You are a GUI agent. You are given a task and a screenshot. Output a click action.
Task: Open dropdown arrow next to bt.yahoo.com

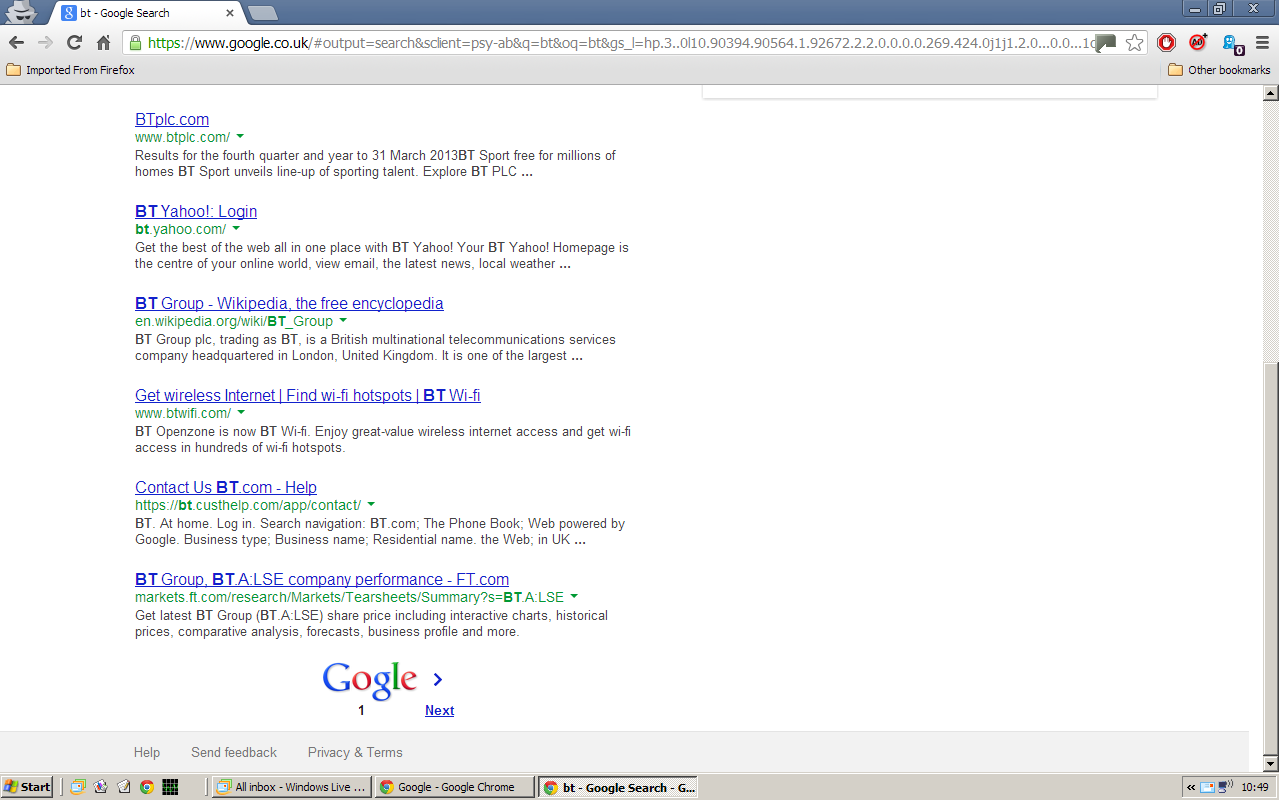coord(236,228)
